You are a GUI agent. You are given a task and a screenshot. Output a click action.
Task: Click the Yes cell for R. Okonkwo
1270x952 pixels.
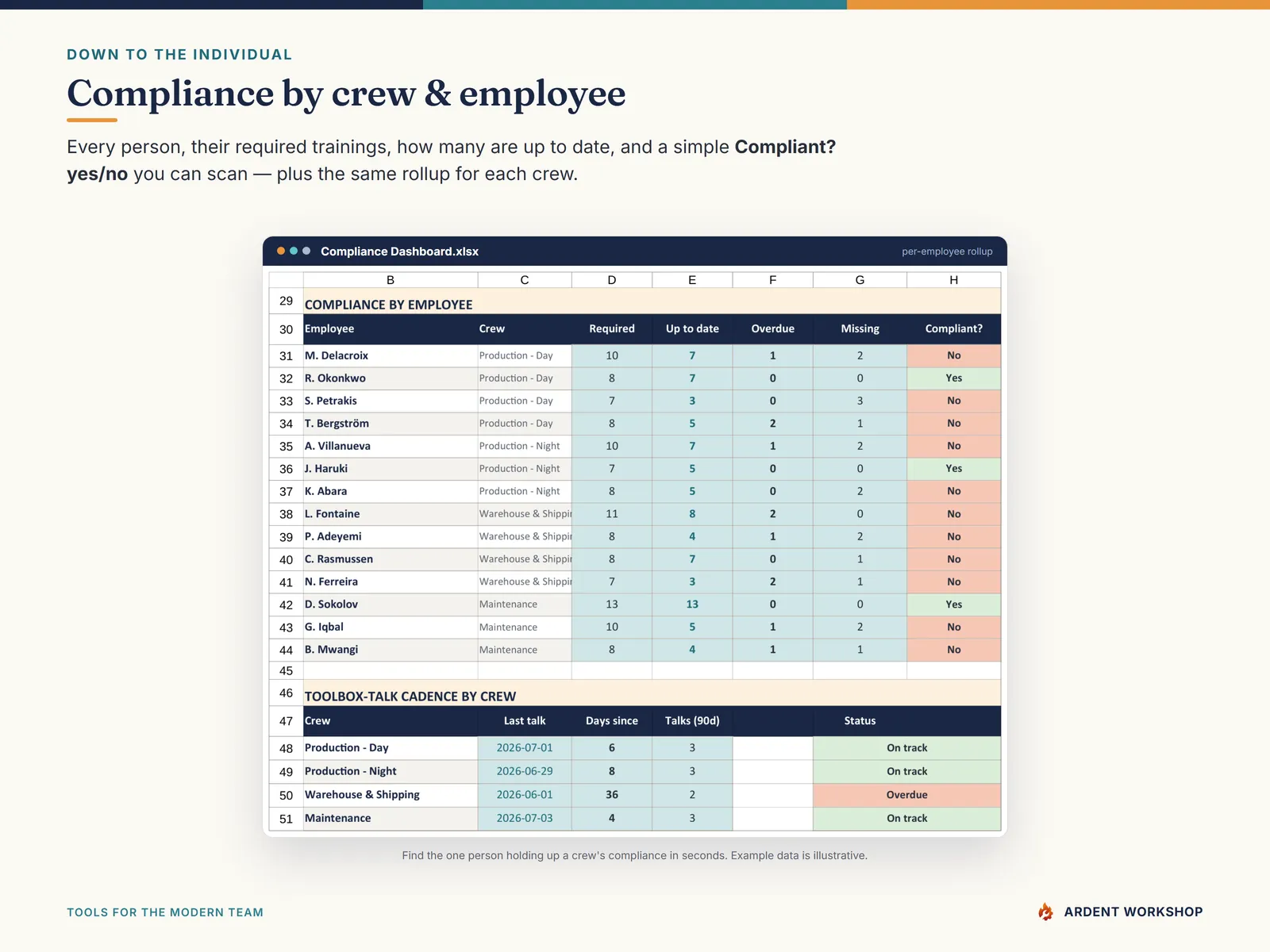(x=954, y=378)
